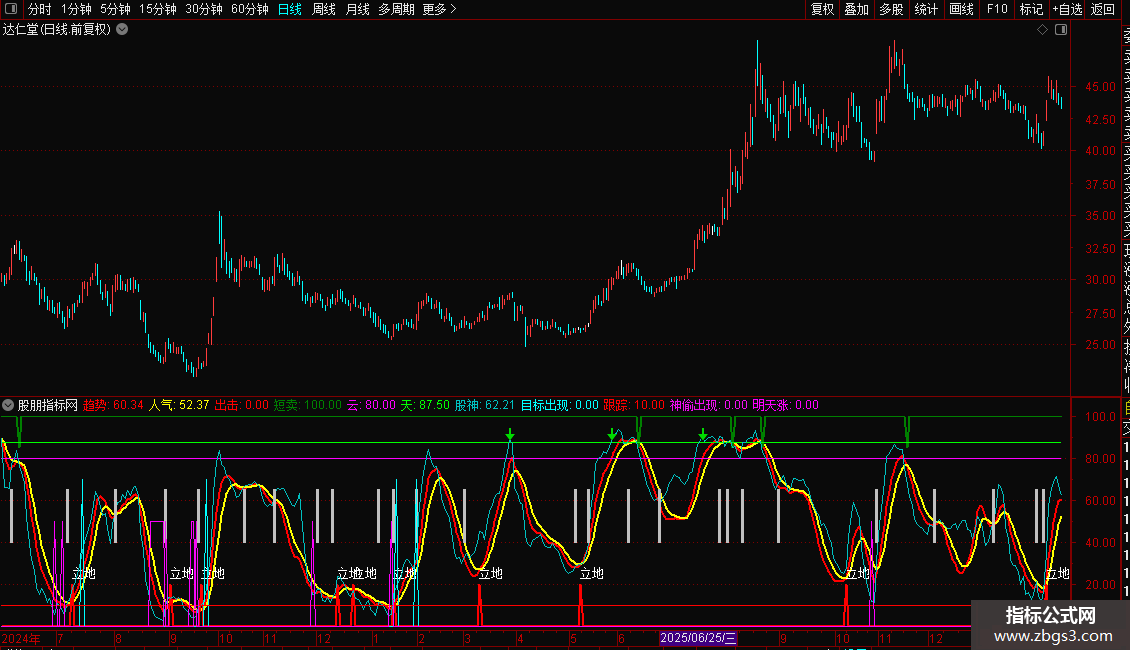Open the 叠加 overlay menu
The width and height of the screenshot is (1130, 650).
pos(856,9)
